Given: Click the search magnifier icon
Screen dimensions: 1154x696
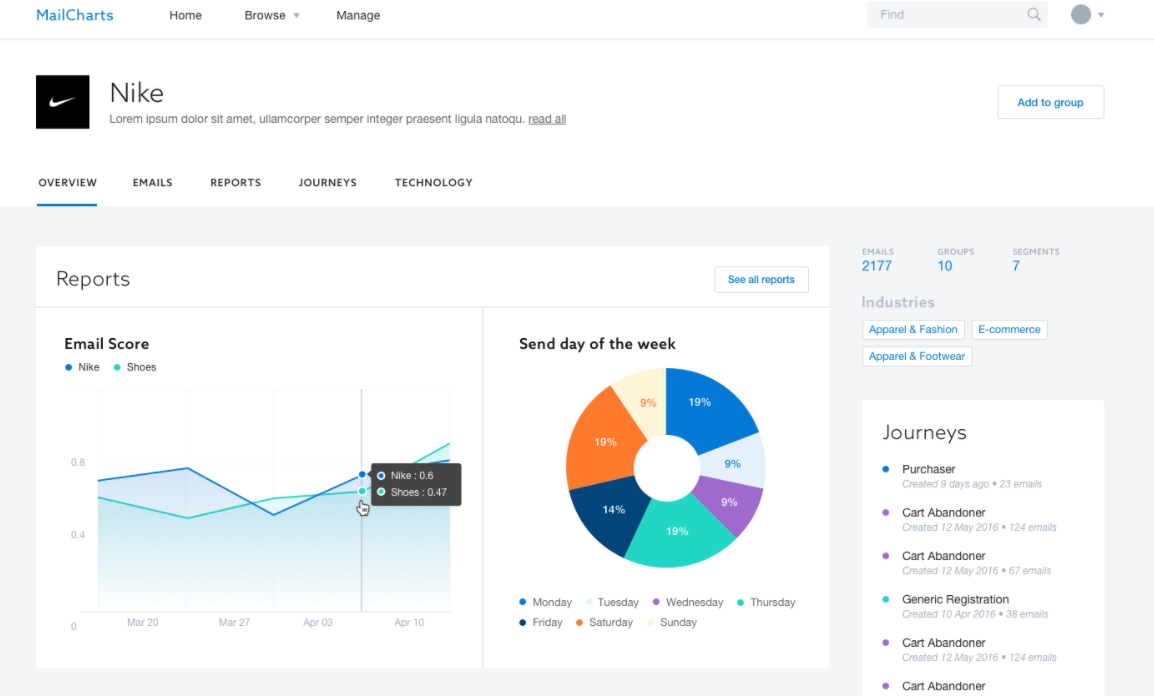Looking at the screenshot, I should (x=1034, y=14).
